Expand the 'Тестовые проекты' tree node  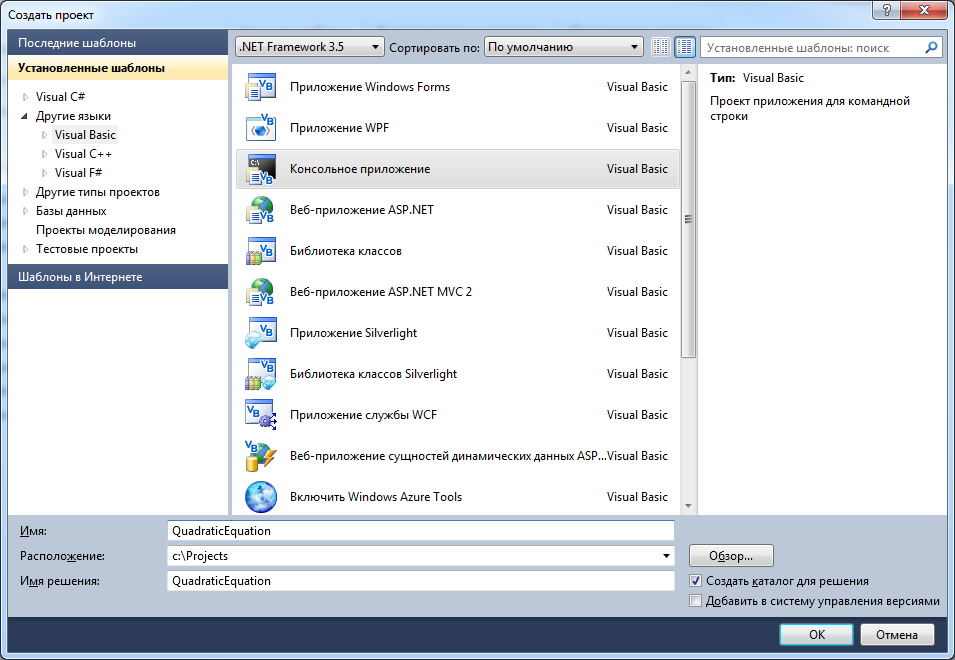point(25,249)
